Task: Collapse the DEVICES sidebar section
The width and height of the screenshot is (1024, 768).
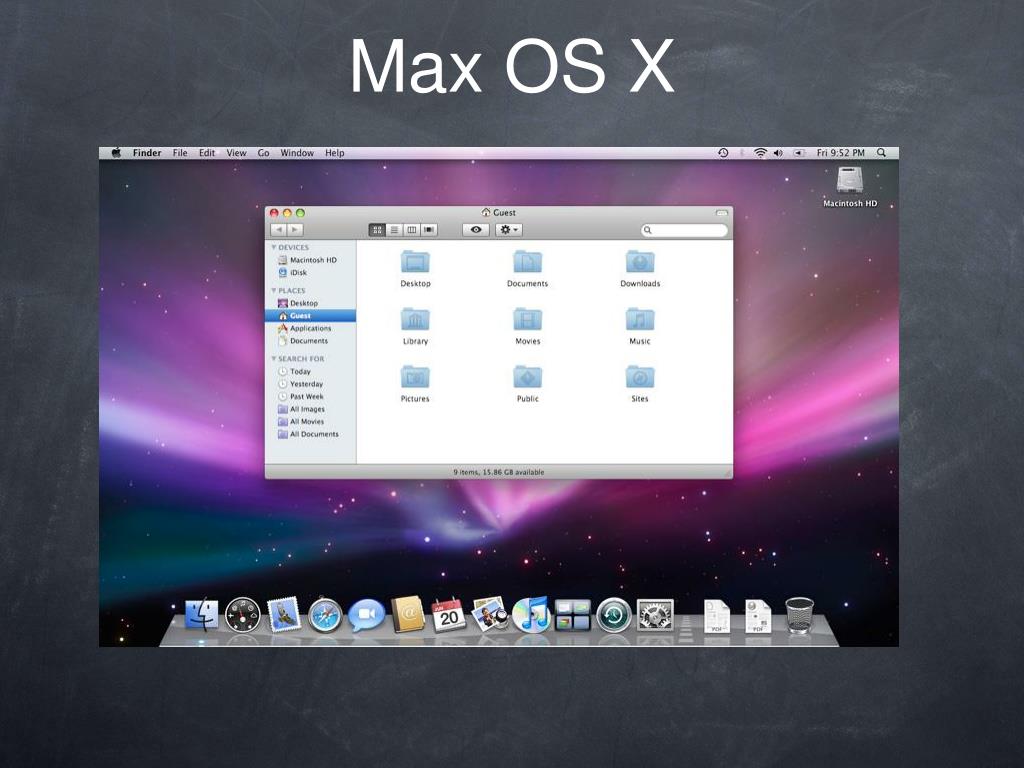Action: (x=274, y=248)
